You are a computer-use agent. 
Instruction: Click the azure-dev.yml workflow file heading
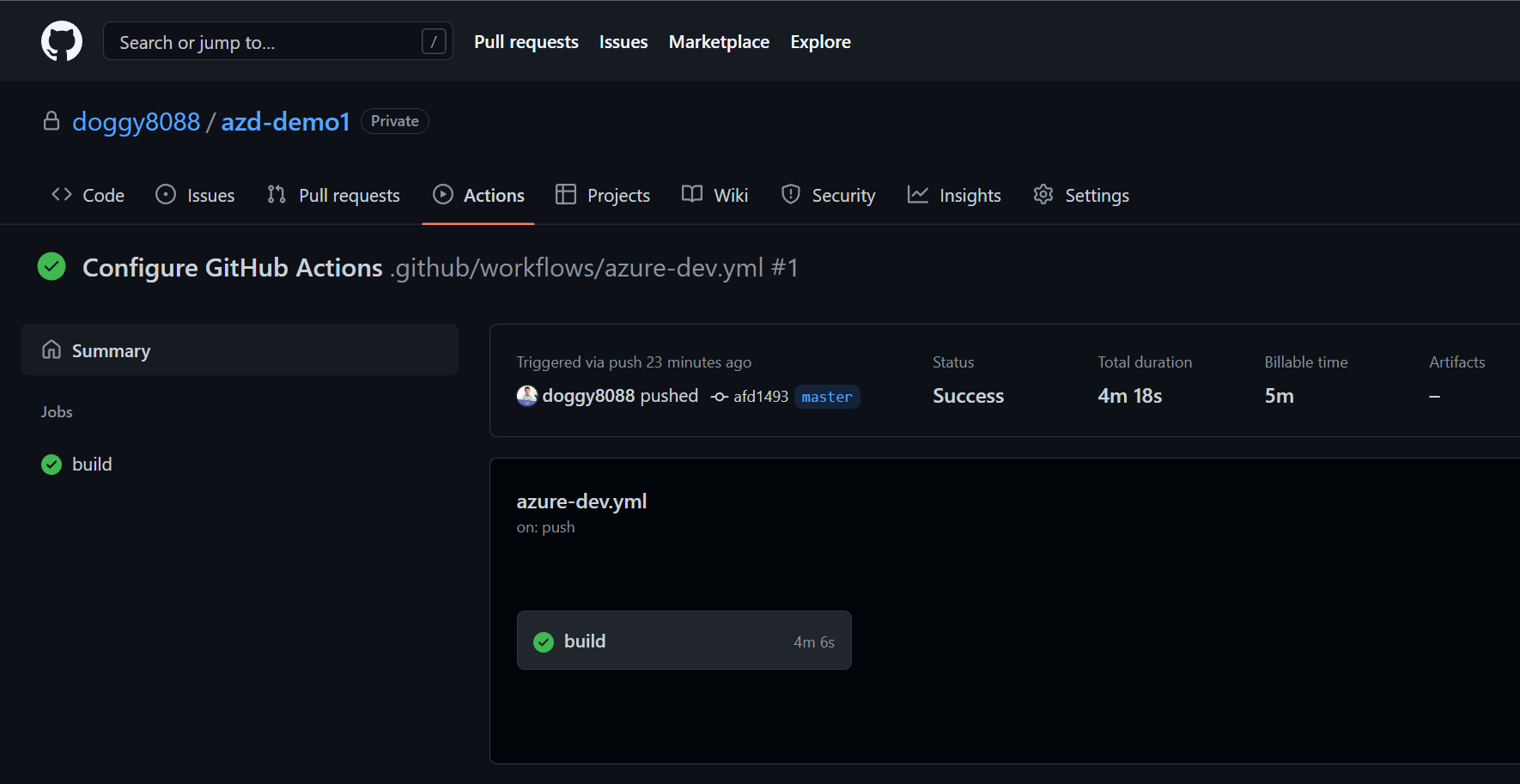(x=581, y=501)
